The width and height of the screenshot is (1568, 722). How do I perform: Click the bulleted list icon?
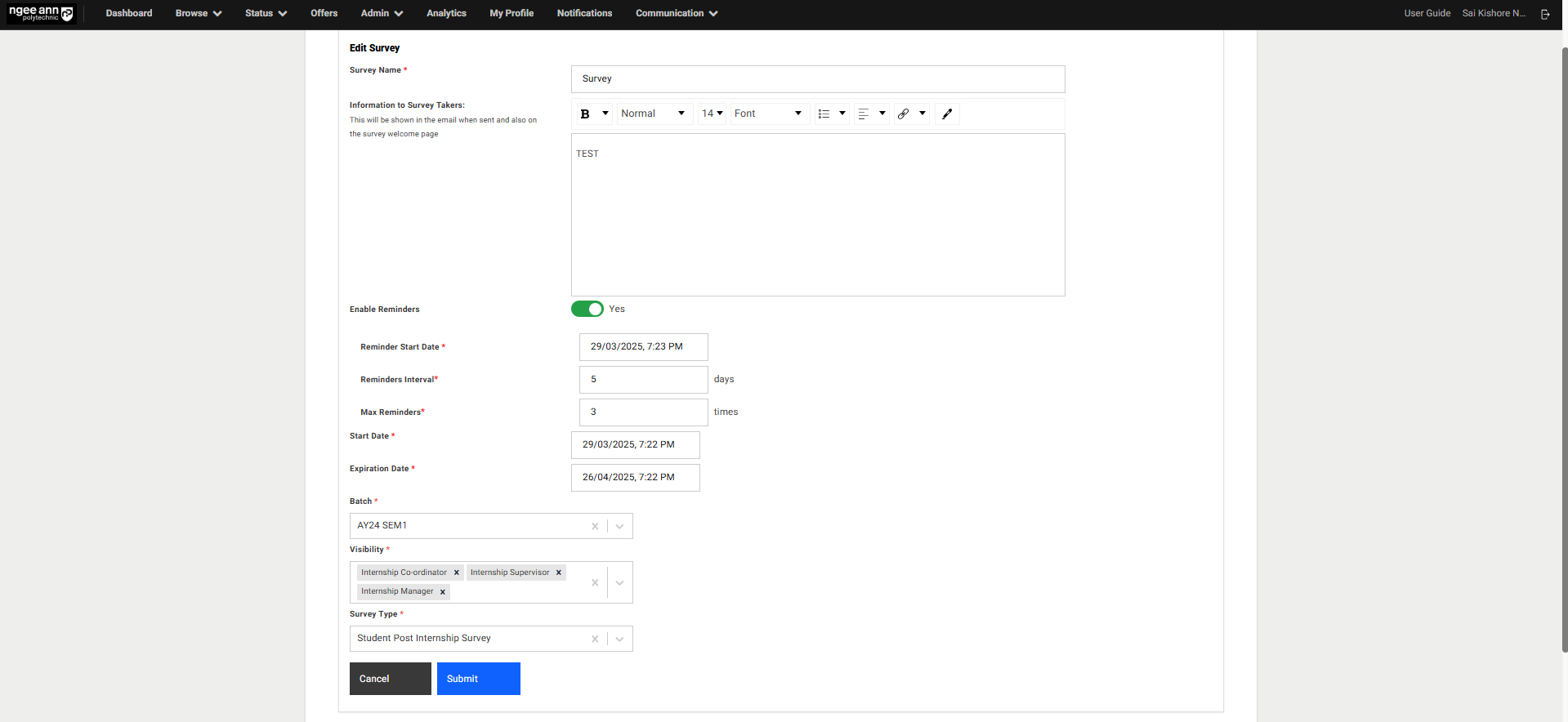point(824,114)
